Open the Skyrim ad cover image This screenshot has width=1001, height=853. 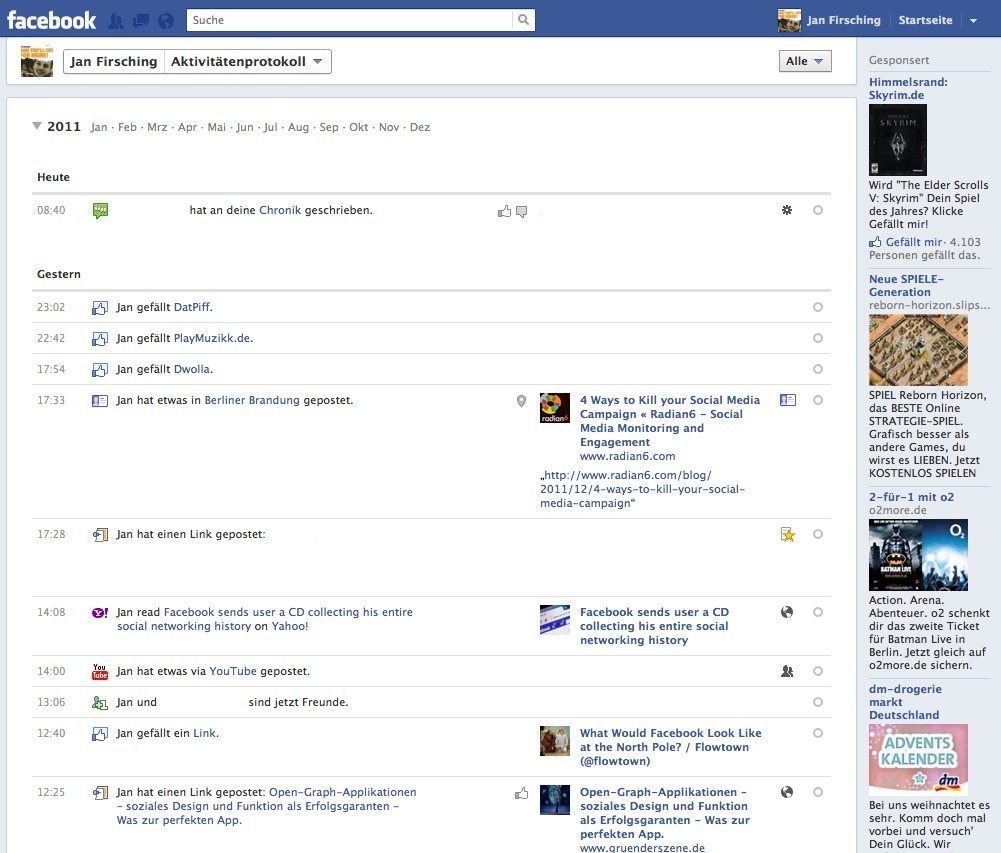898,140
